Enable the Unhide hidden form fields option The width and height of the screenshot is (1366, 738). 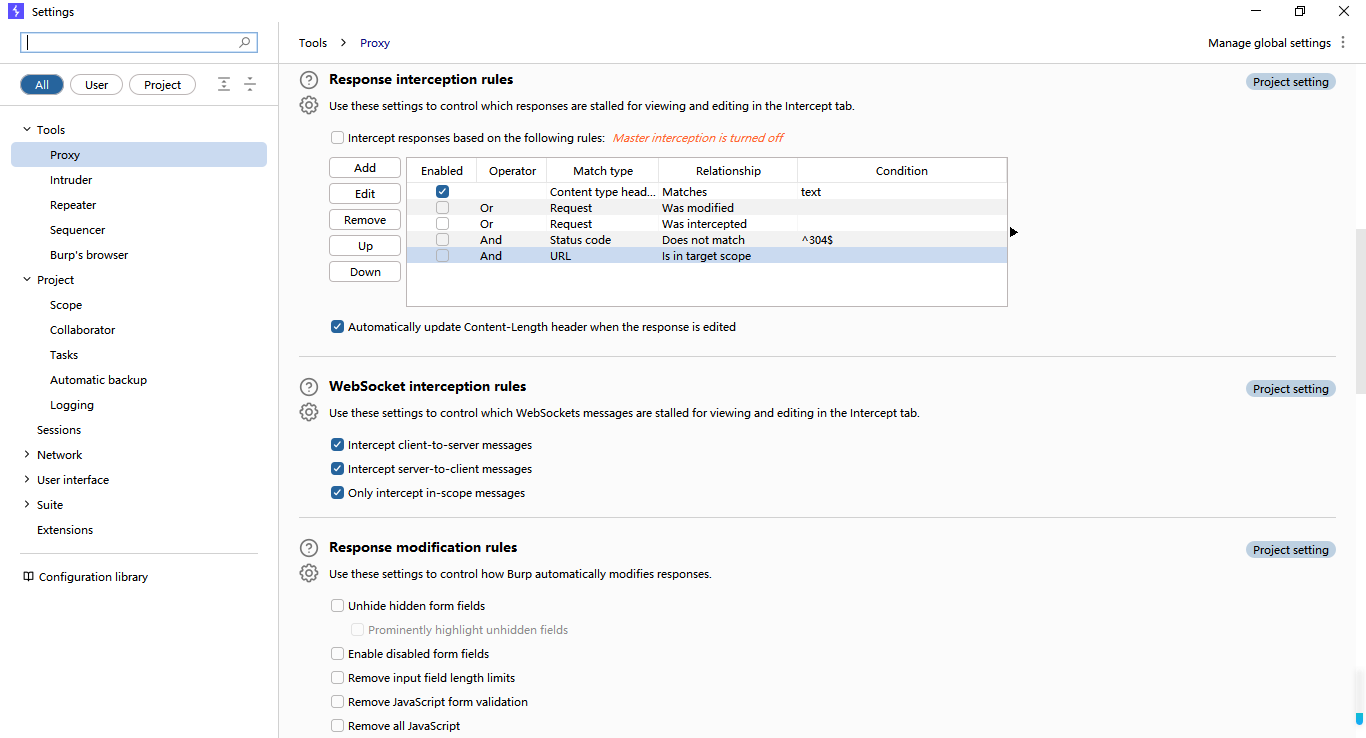pos(338,606)
